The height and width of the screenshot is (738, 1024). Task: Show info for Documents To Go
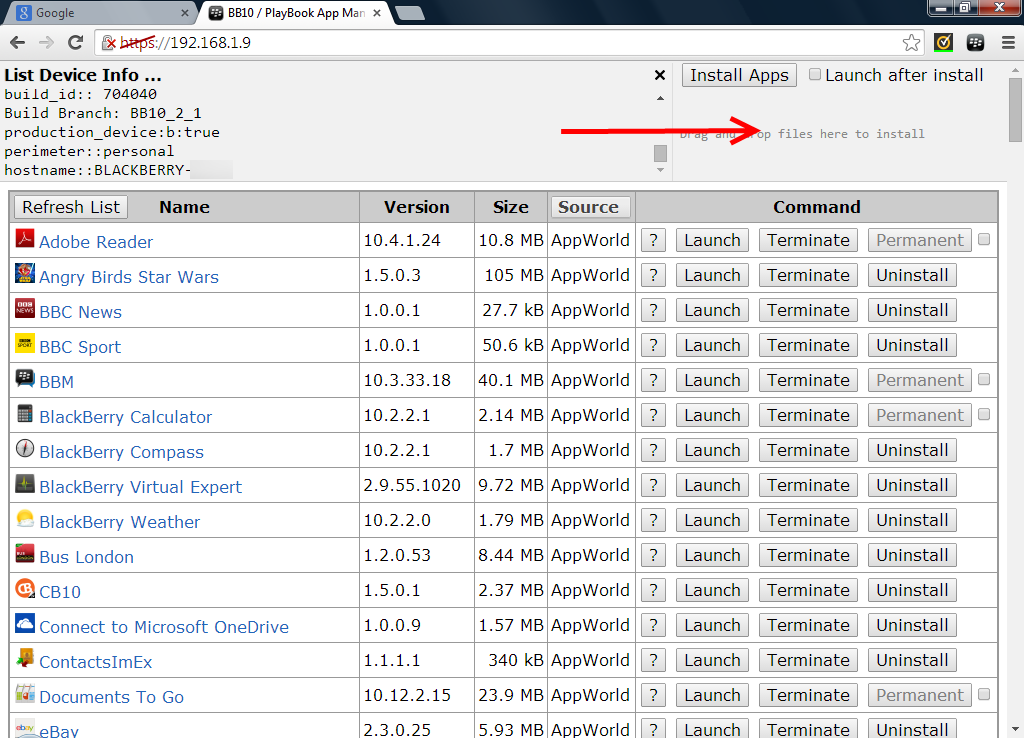click(653, 696)
